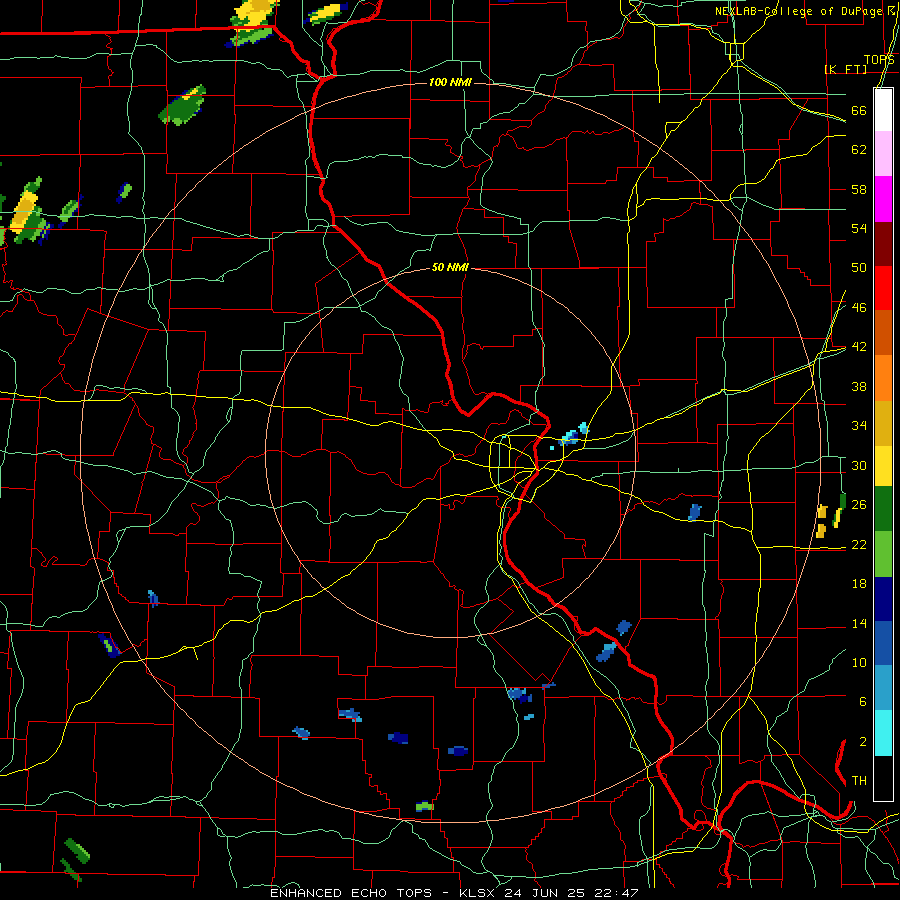
Task: Select the cyan swatch on the color scale
Action: coord(883,733)
